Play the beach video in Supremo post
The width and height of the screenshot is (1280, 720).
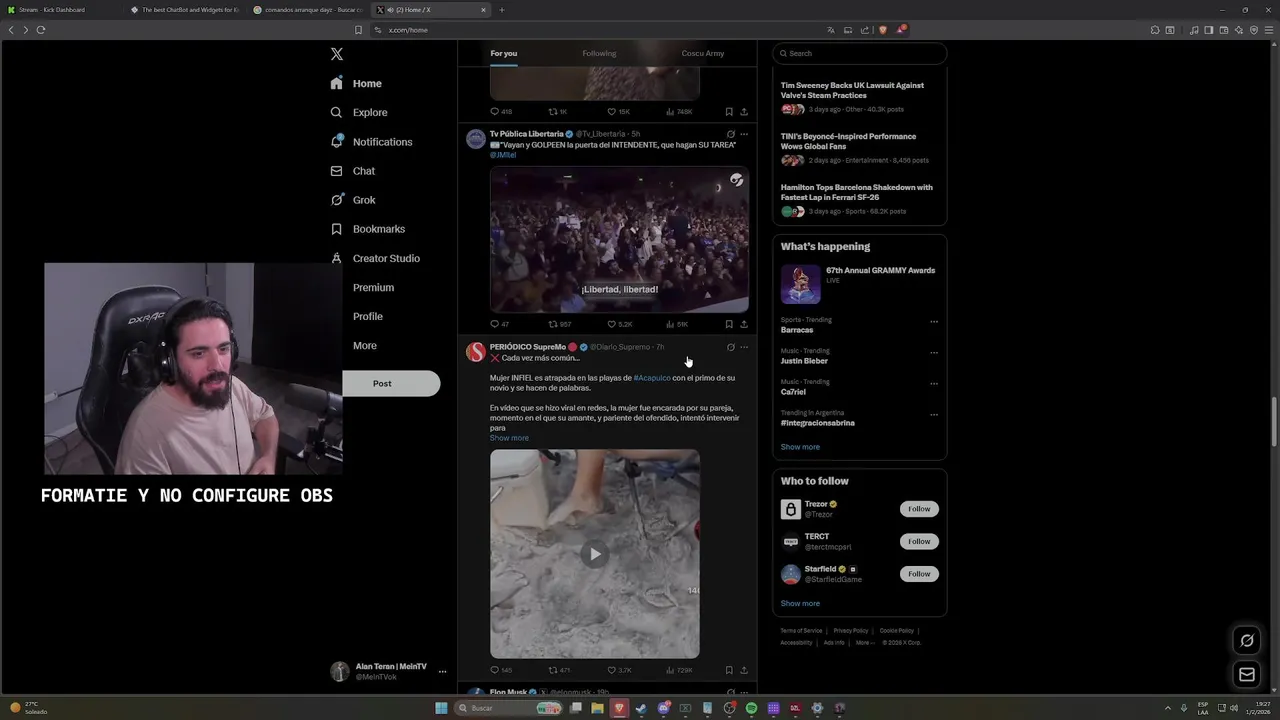[x=595, y=554]
